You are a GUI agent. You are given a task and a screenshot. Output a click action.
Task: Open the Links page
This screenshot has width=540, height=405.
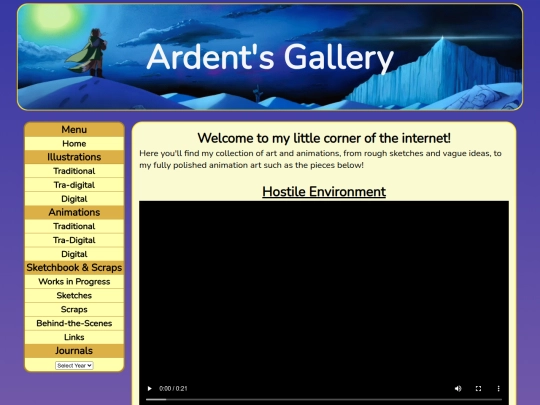[74, 337]
